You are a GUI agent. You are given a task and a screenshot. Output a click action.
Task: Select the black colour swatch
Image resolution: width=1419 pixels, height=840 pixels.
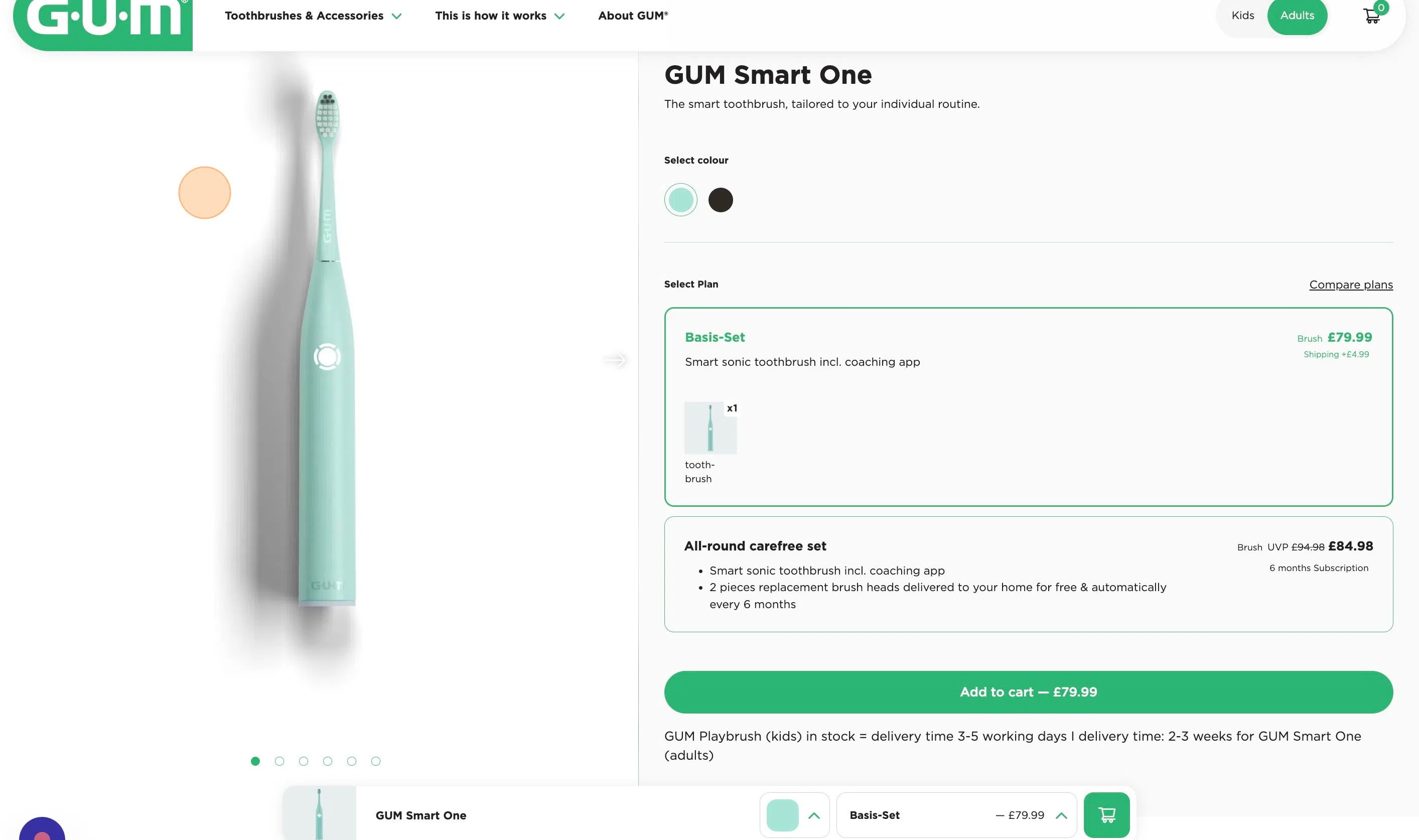[720, 200]
